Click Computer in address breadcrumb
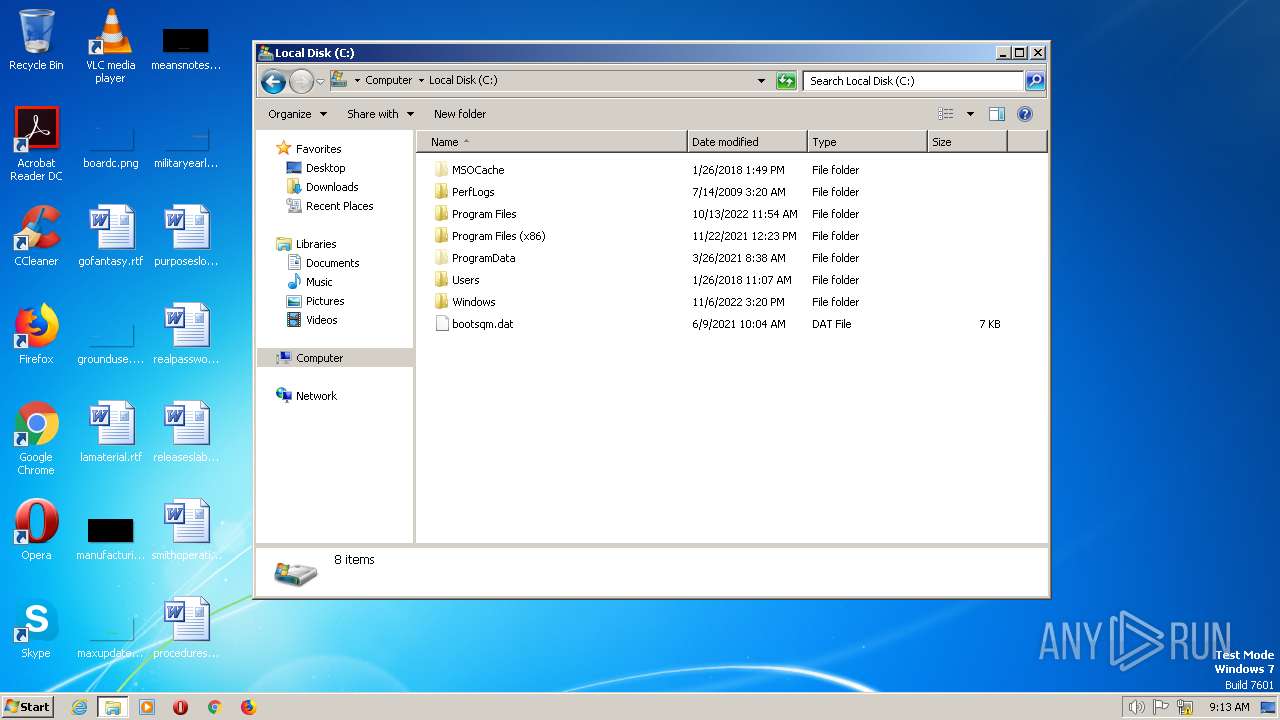This screenshot has width=1280, height=720. point(388,80)
